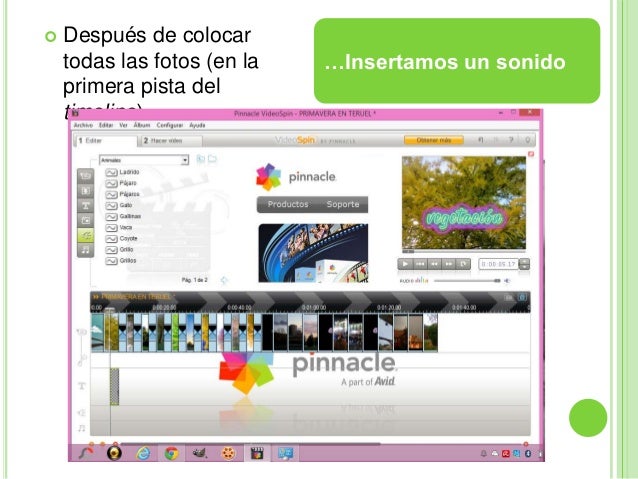Open the titles (T) album in sidebar
Screen dimensions: 638x479
click(85, 206)
